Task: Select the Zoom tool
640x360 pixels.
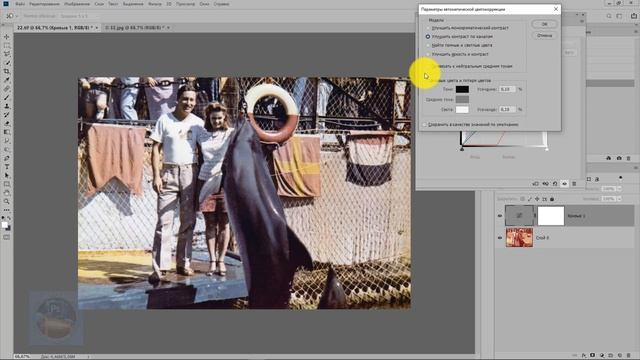Action: 7,201
